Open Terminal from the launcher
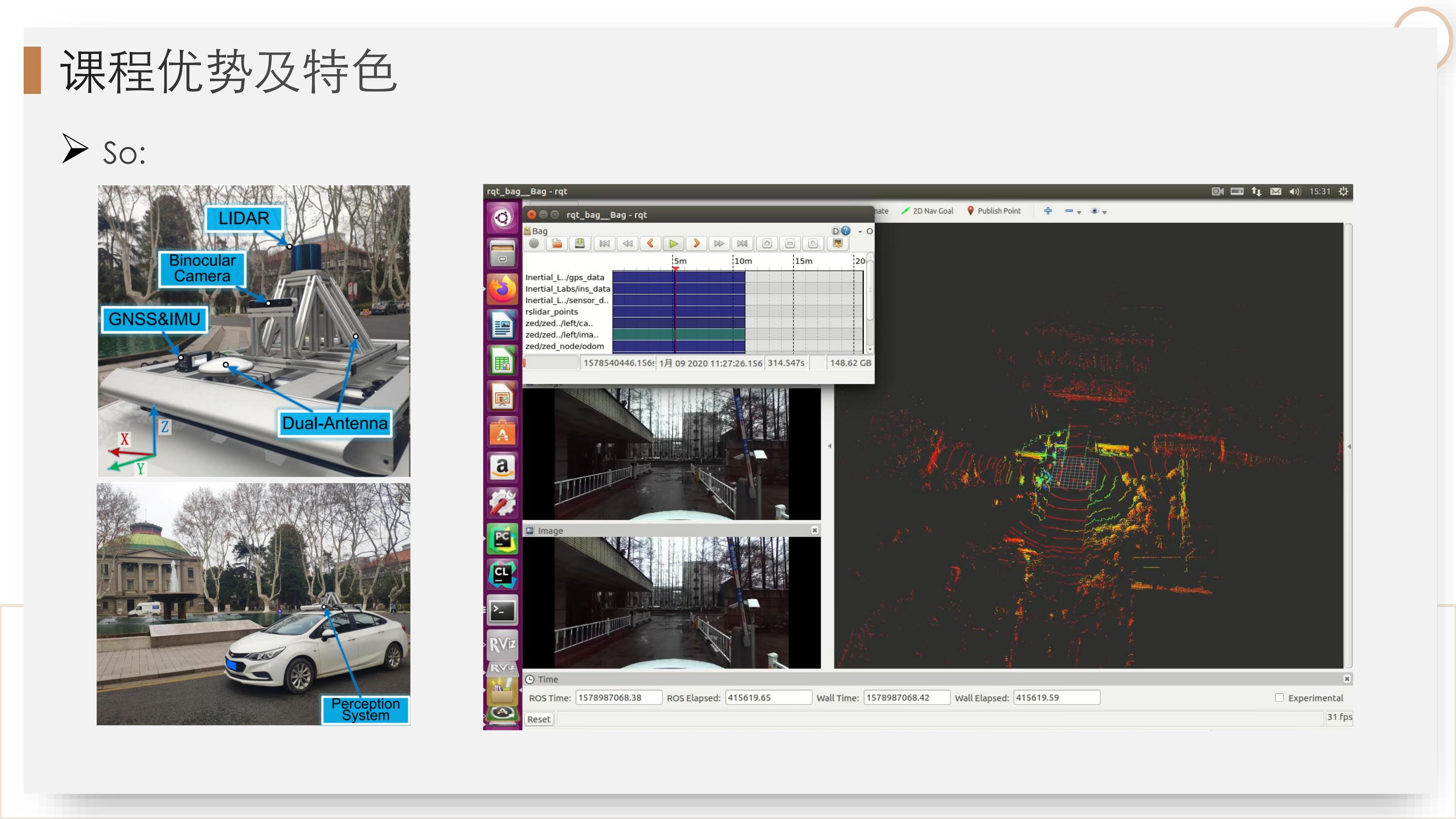1456x819 pixels. coord(502,610)
